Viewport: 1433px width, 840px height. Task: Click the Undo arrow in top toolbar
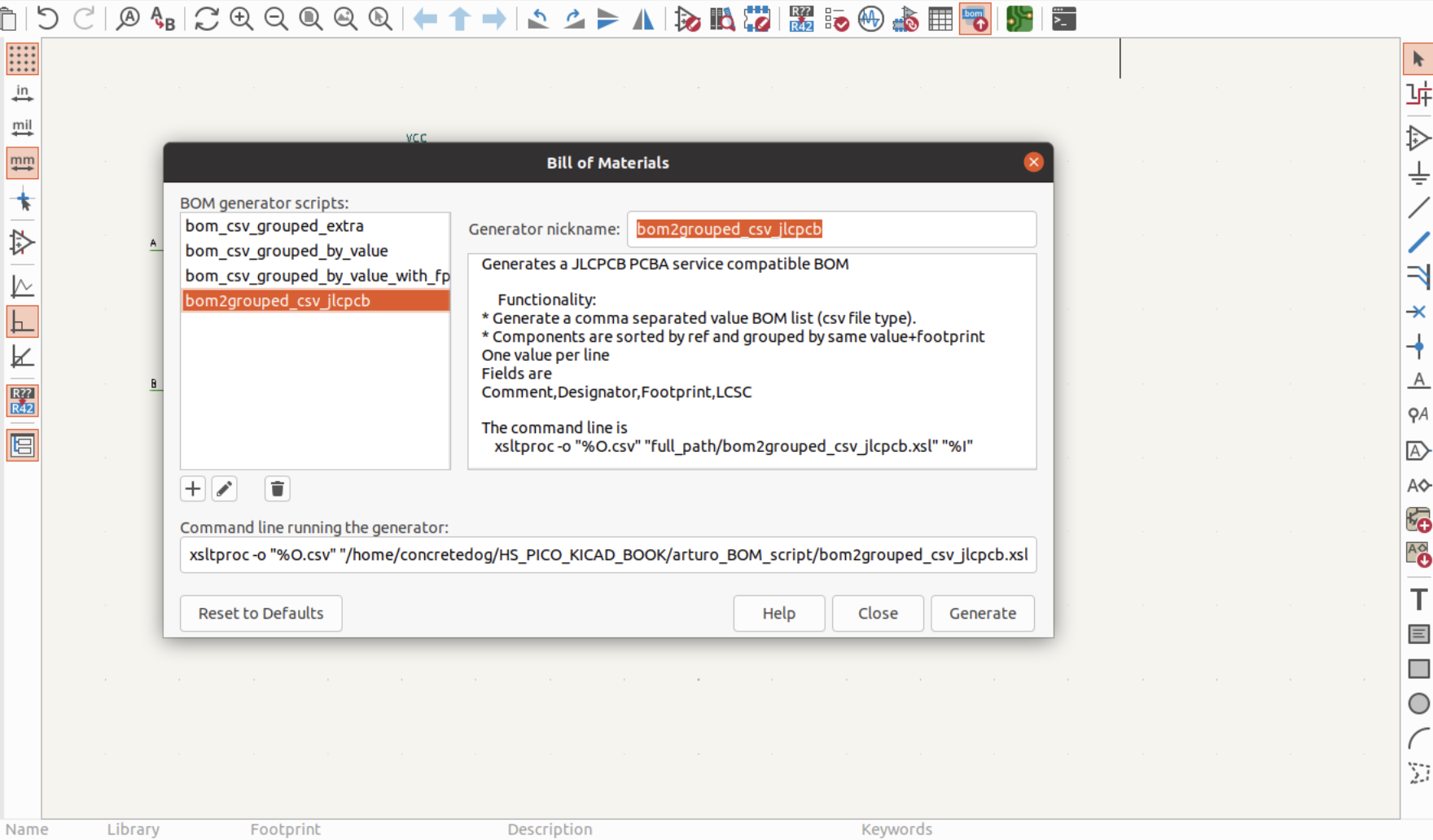coord(48,19)
